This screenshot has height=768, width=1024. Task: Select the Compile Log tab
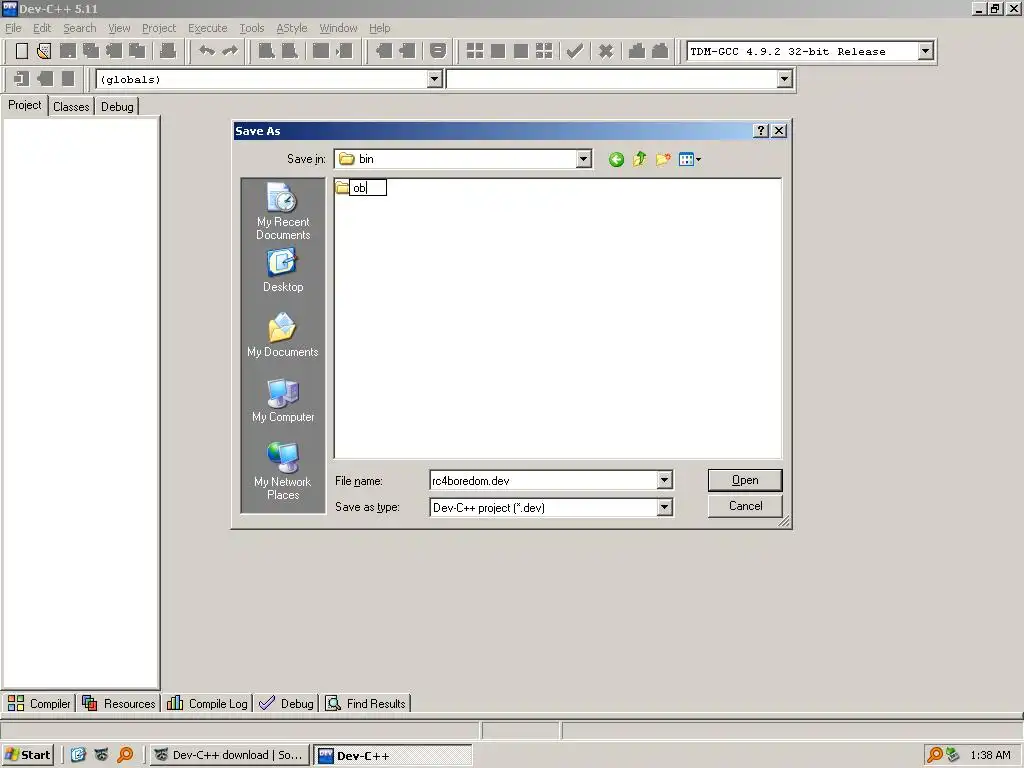pos(207,703)
